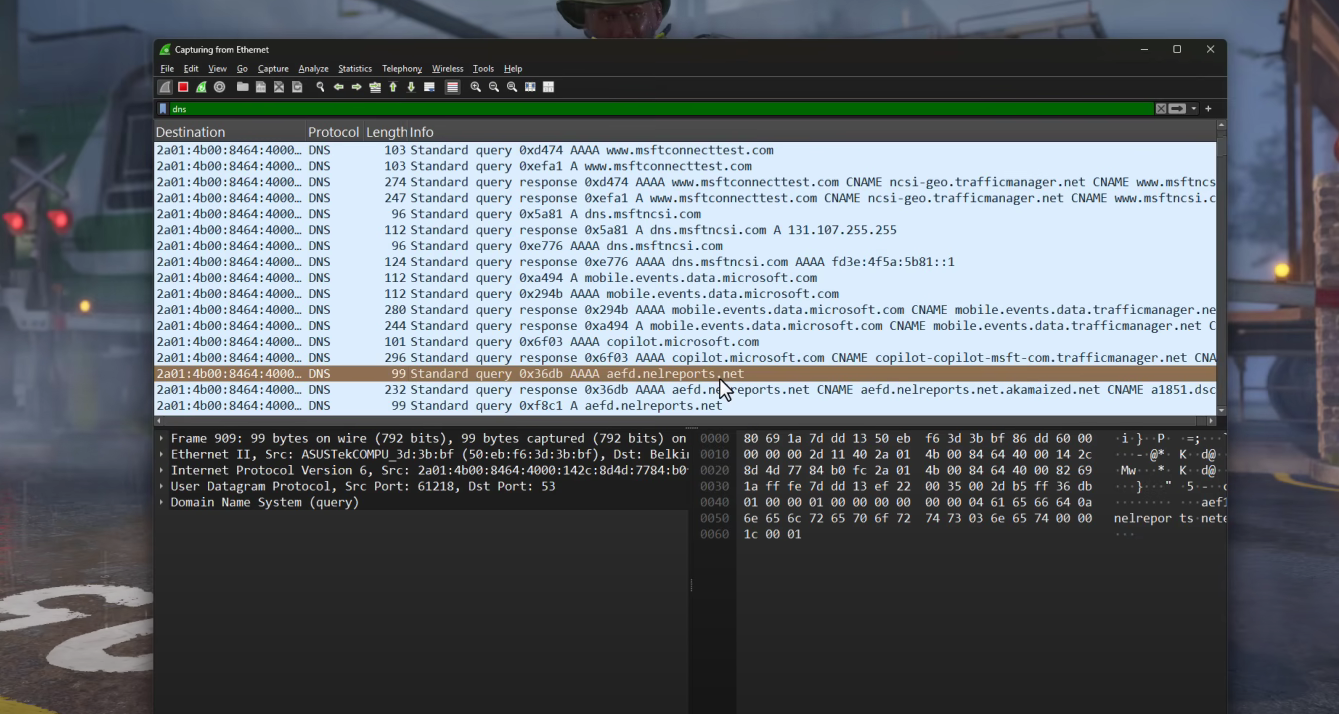Open the display filter bookmark menu
The image size is (1339, 714).
pyautogui.click(x=163, y=109)
